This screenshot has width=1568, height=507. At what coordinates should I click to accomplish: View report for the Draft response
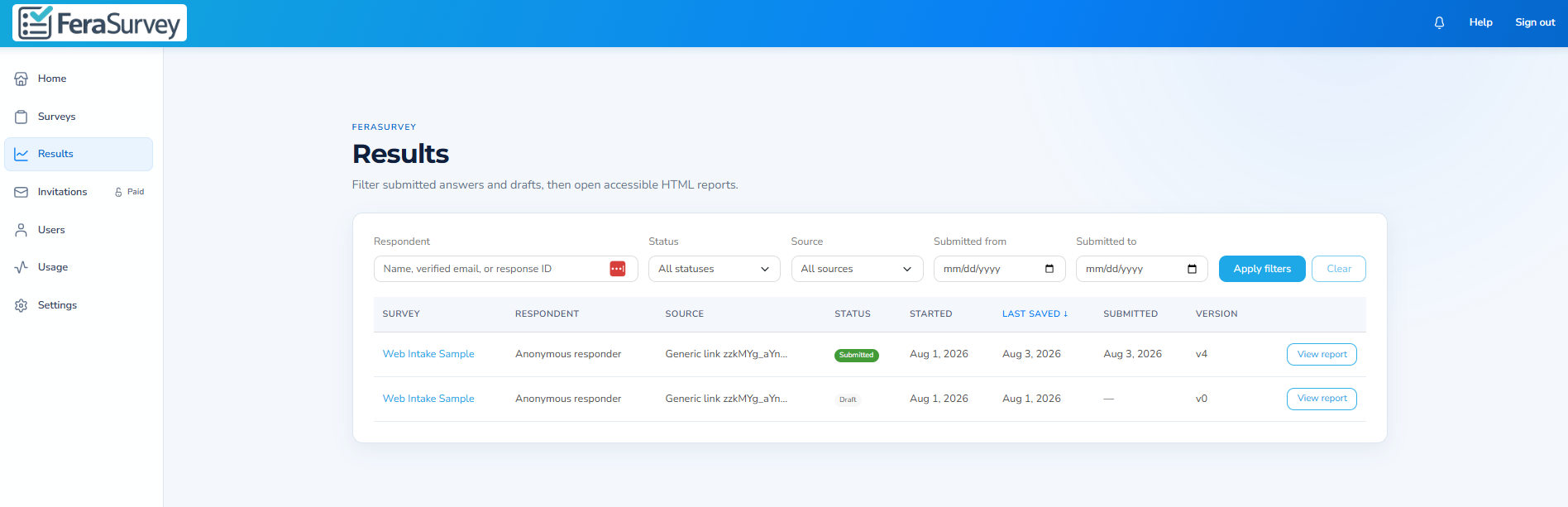(x=1322, y=399)
